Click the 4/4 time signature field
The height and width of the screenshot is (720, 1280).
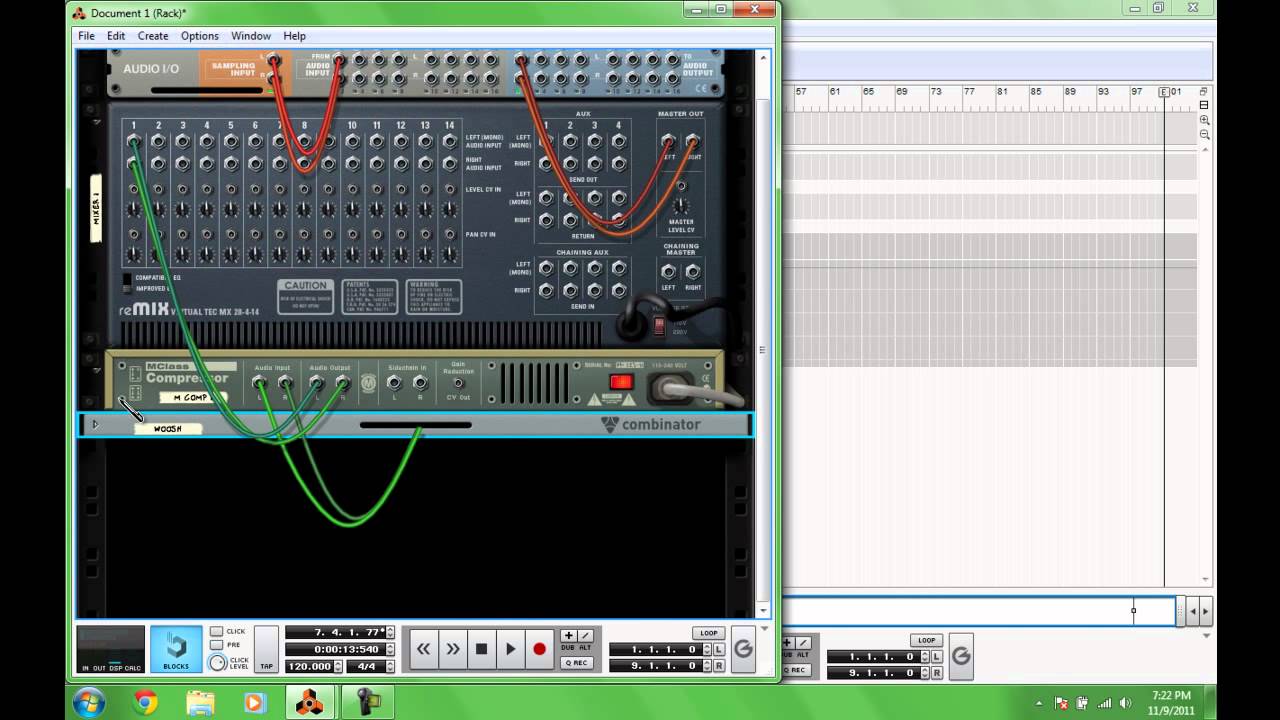pos(366,666)
